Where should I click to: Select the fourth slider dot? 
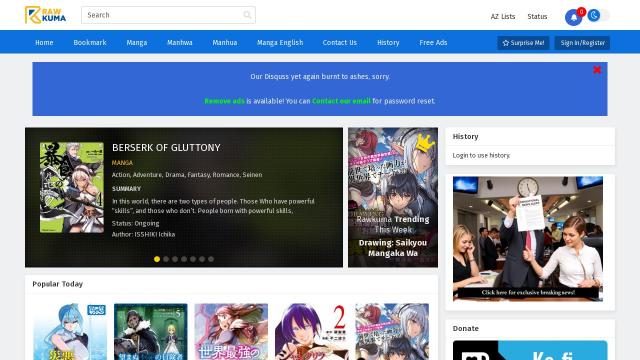point(184,259)
